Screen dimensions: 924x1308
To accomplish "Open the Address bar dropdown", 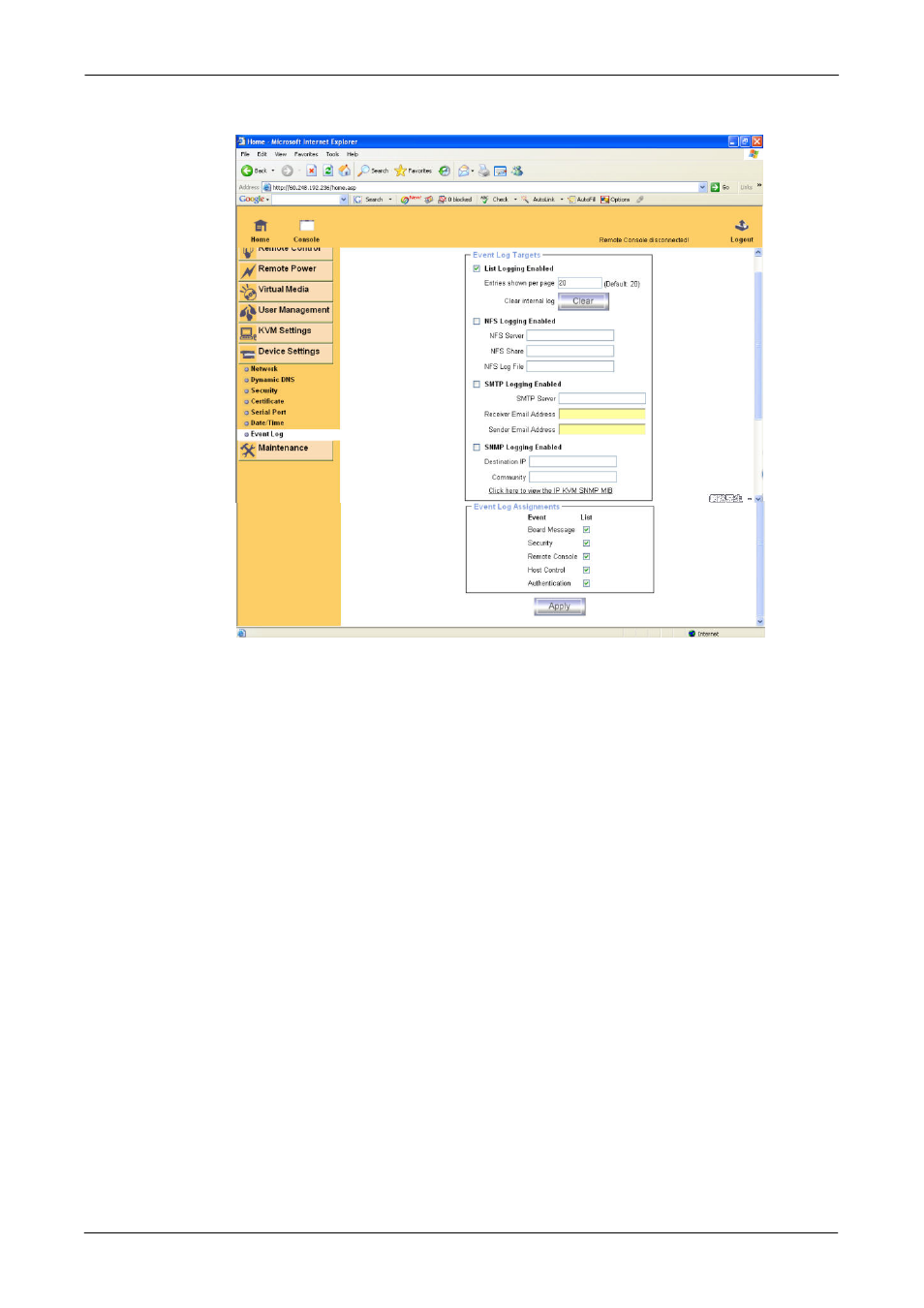I will [701, 186].
